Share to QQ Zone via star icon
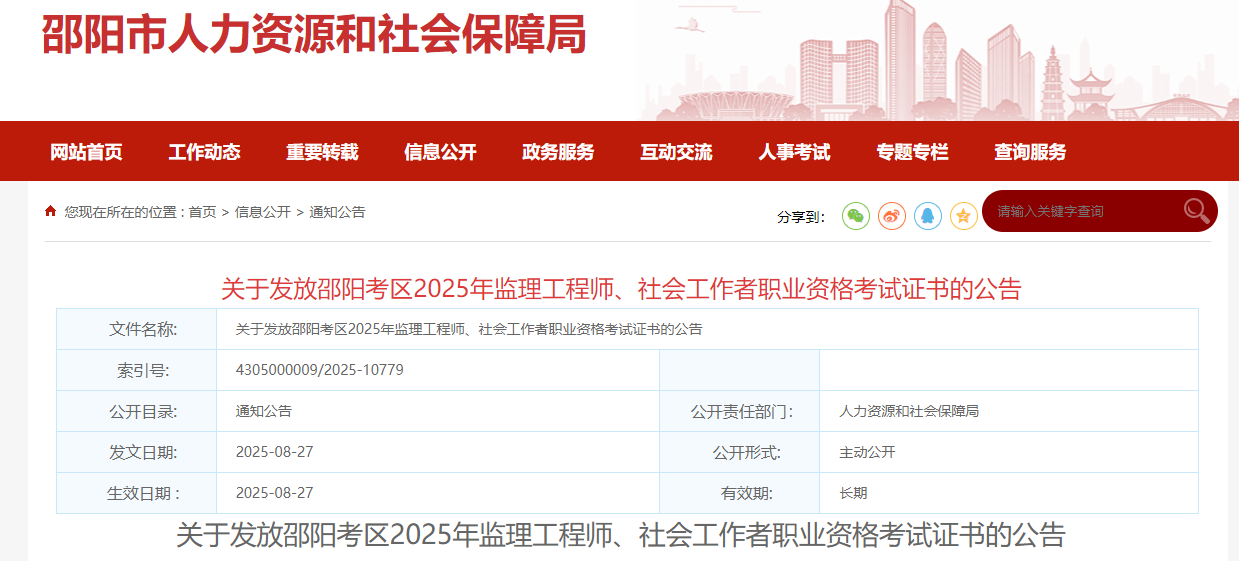This screenshot has width=1239, height=561. coord(963,215)
